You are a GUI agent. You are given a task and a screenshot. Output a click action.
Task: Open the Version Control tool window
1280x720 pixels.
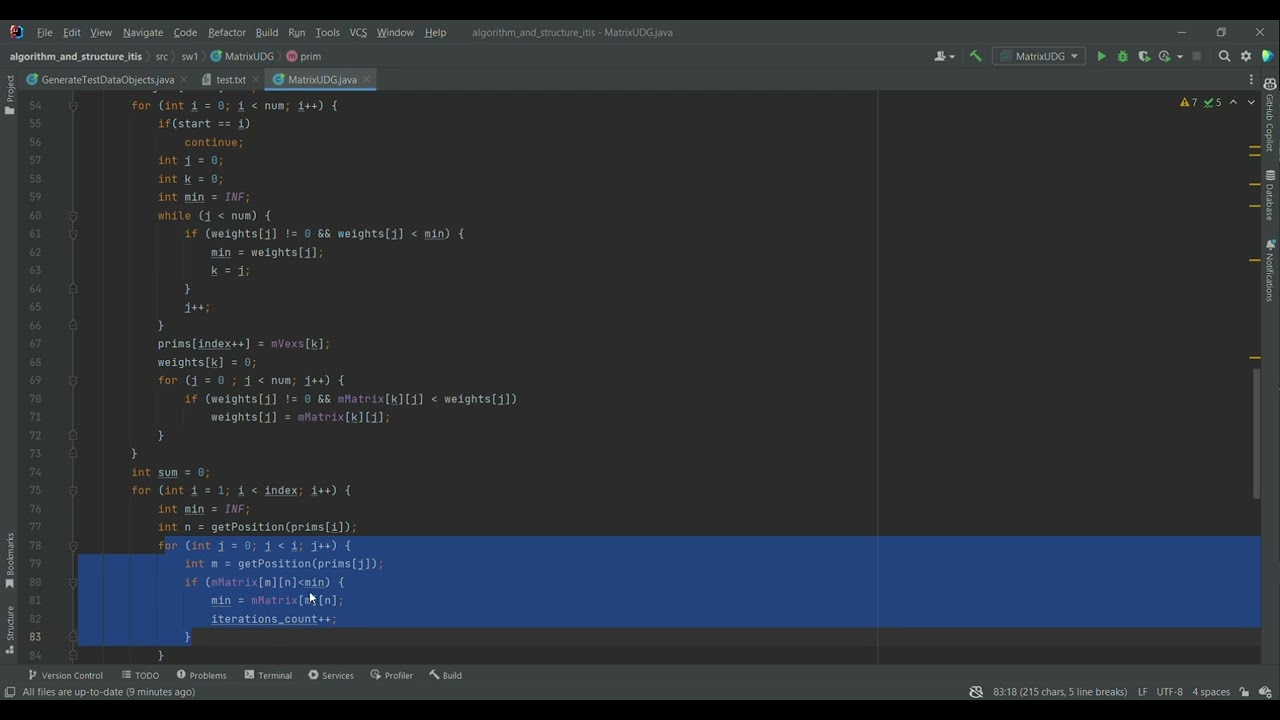click(x=65, y=676)
